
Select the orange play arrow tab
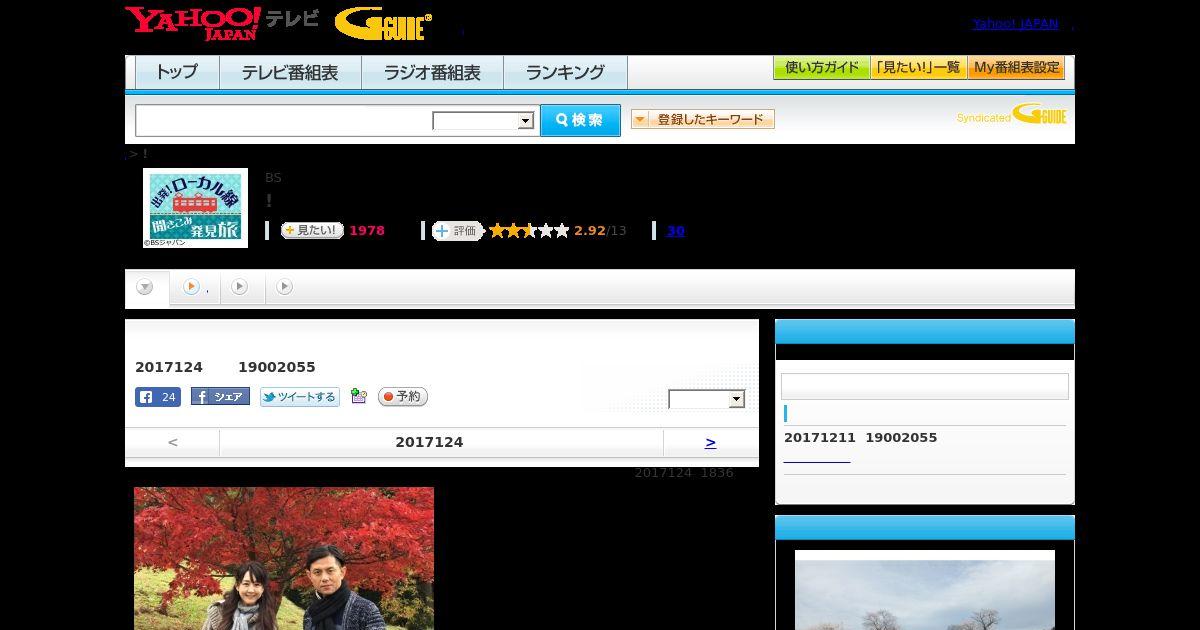(192, 287)
